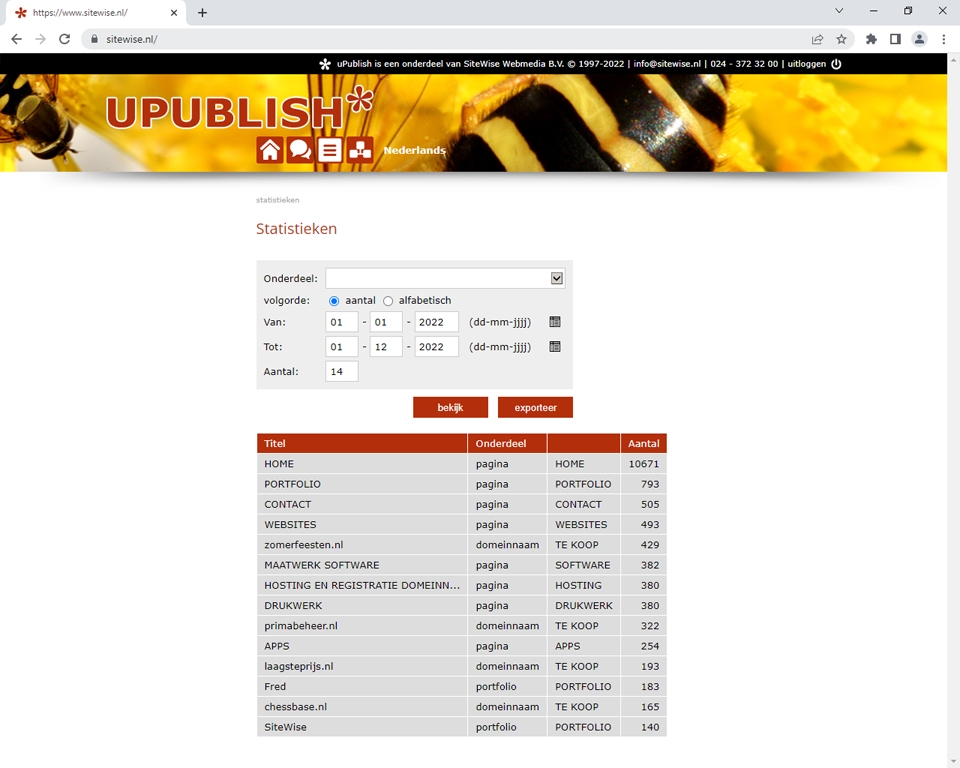This screenshot has width=960, height=768.
Task: Open the sitemap structure icon
Action: pos(360,150)
